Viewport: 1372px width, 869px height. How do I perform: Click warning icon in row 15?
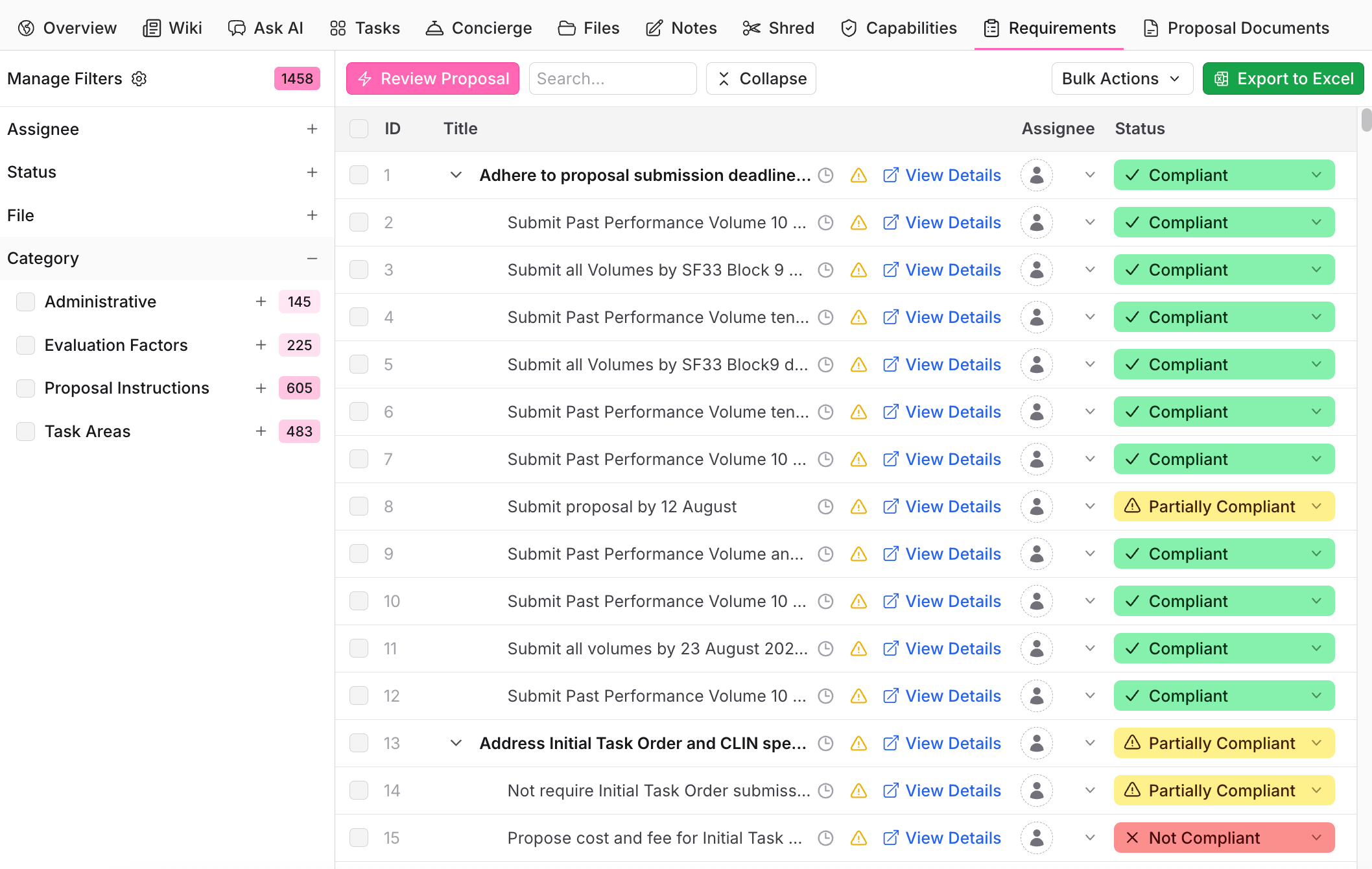(x=858, y=838)
